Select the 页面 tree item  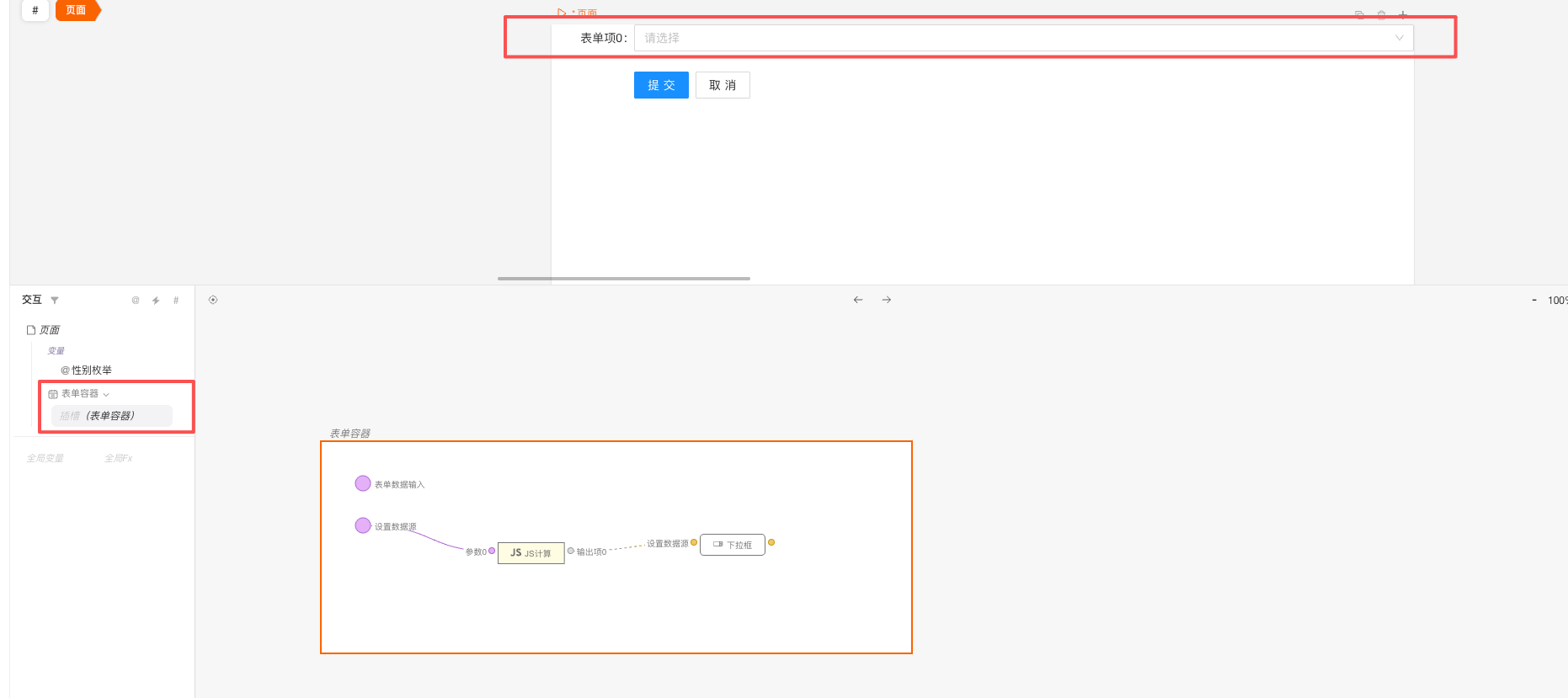point(49,330)
